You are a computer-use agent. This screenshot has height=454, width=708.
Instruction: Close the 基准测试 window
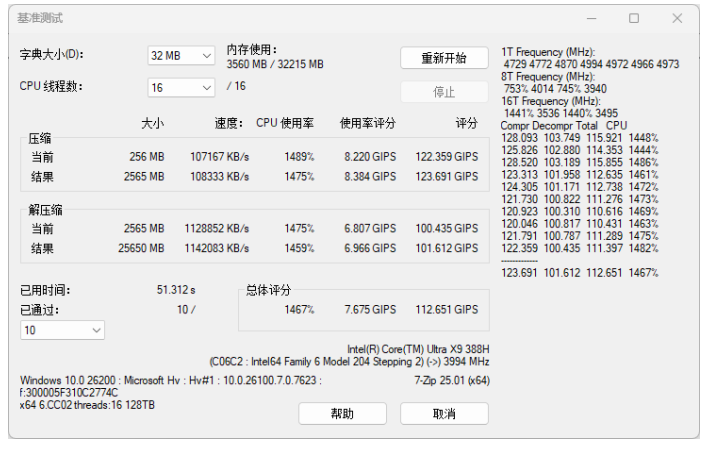678,18
